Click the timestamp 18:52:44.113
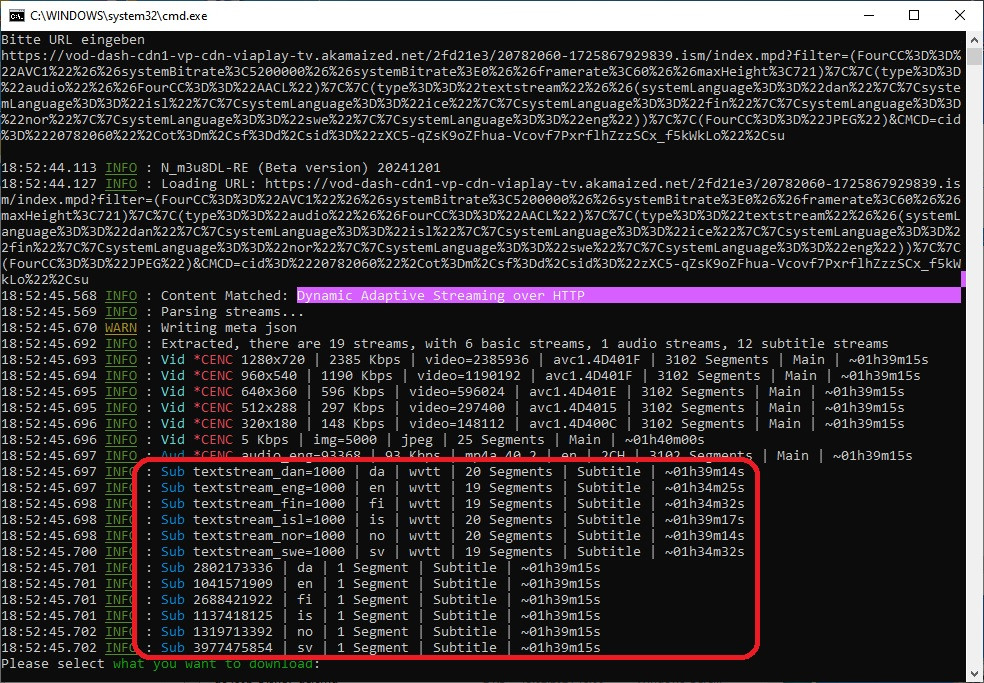 point(49,168)
